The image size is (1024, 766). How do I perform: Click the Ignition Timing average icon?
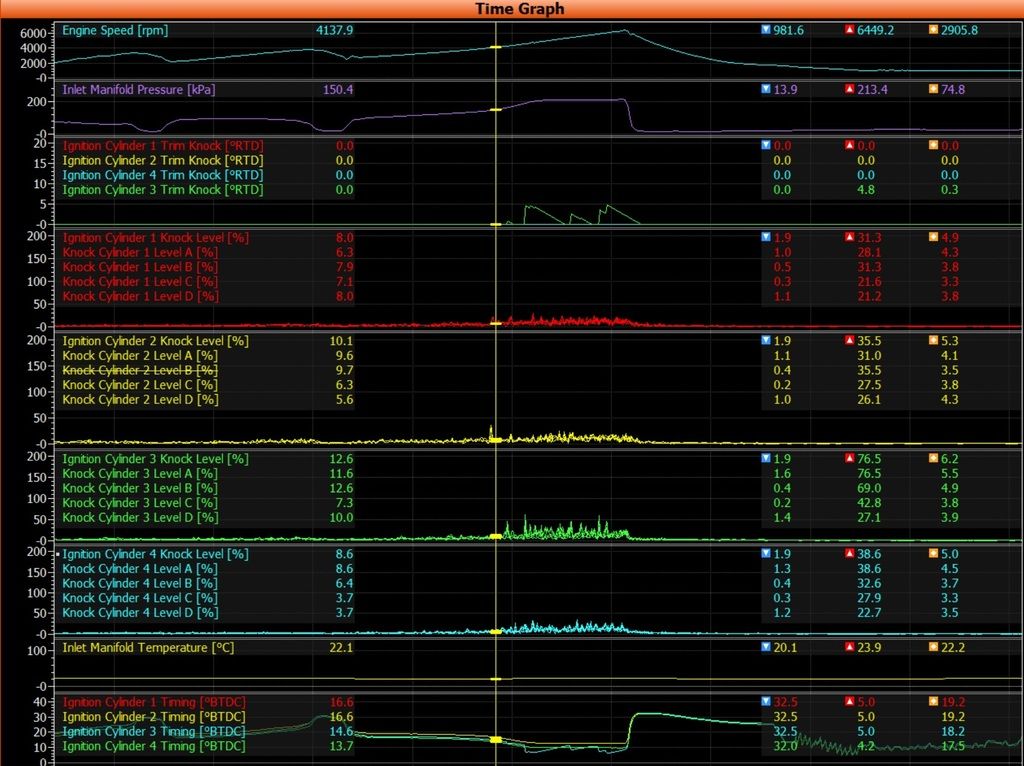(x=934, y=702)
